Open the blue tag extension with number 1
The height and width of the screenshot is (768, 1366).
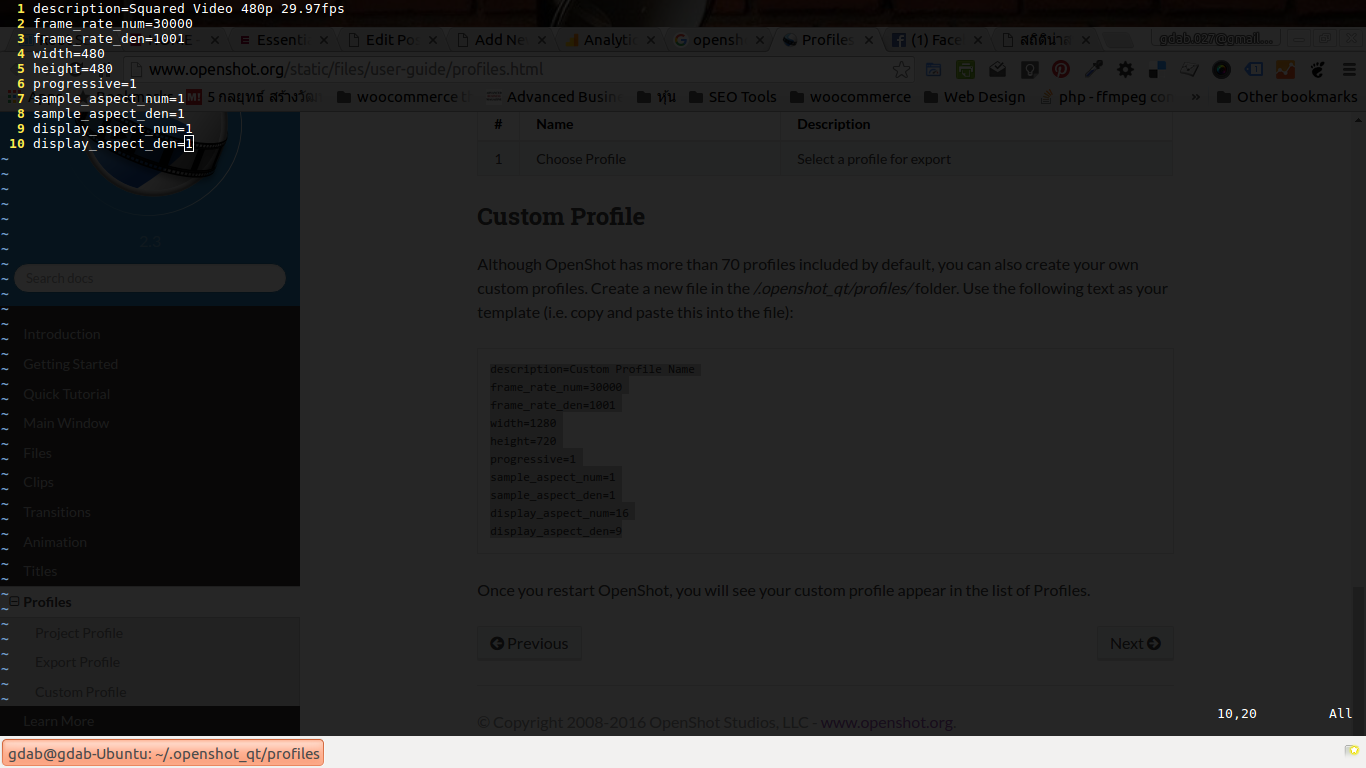pos(1253,70)
